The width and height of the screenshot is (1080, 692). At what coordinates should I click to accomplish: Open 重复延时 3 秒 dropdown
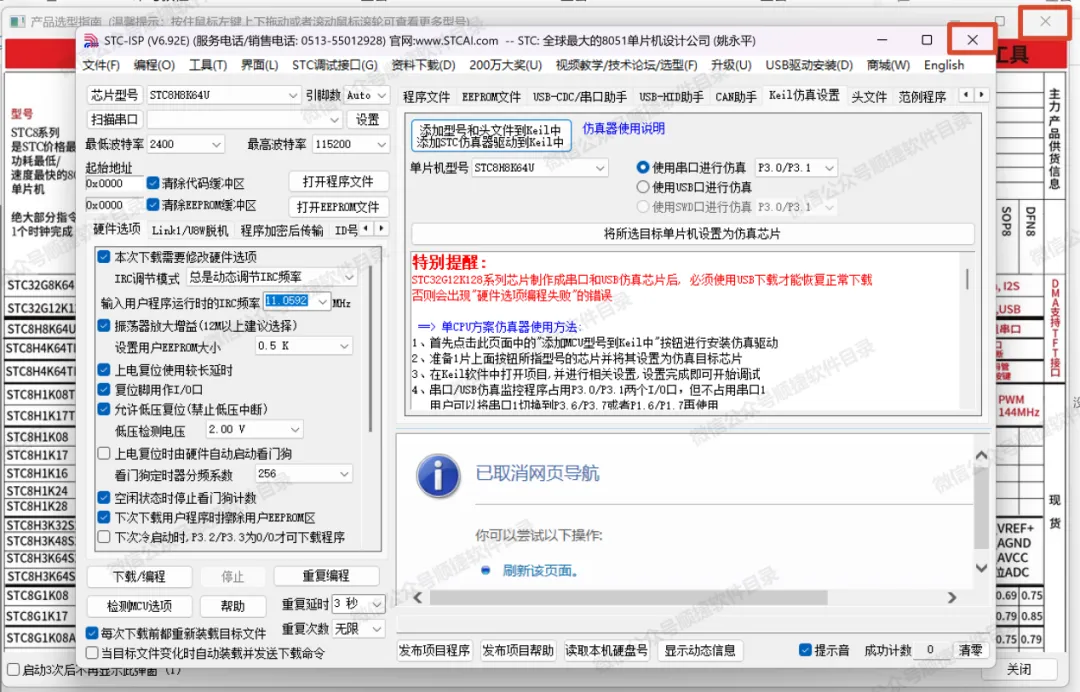[358, 604]
